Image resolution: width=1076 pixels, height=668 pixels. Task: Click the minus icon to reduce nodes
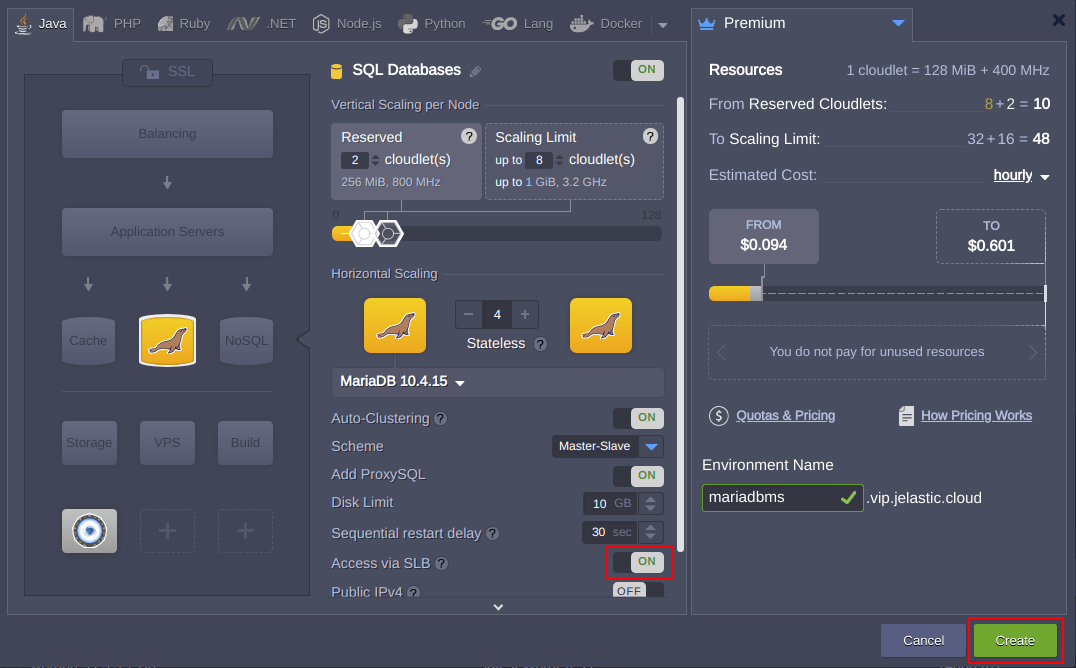pyautogui.click(x=469, y=315)
